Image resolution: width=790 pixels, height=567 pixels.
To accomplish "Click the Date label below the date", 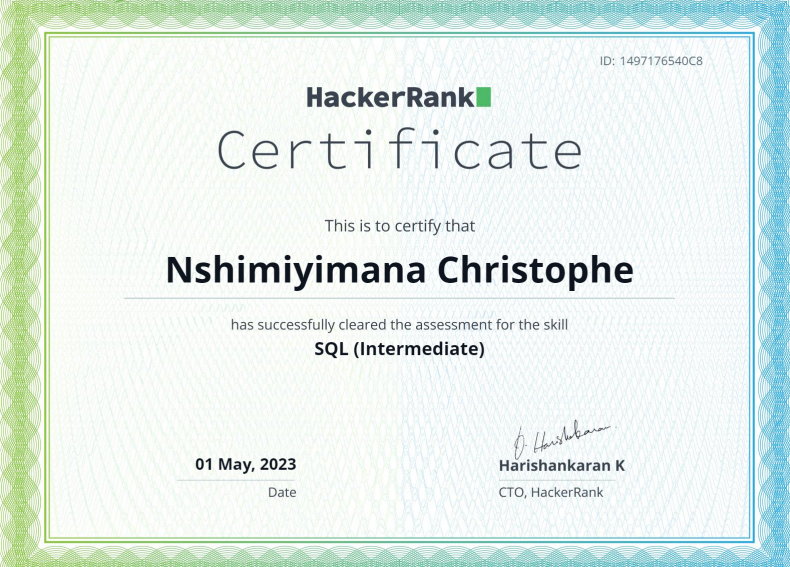I will tap(282, 492).
